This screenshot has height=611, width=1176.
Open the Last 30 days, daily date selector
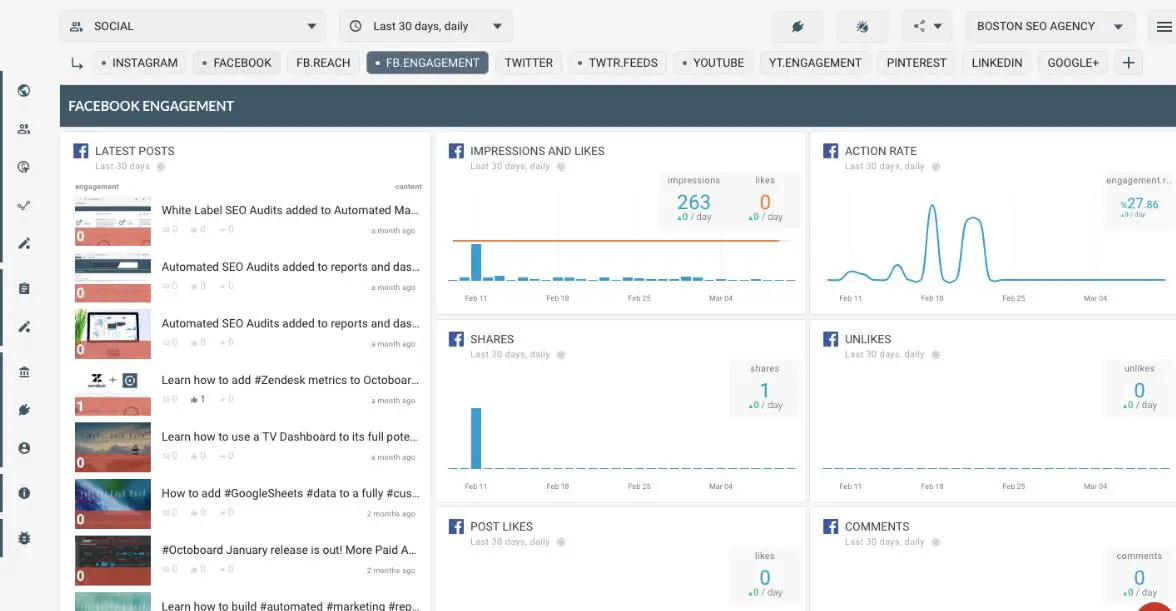(426, 27)
